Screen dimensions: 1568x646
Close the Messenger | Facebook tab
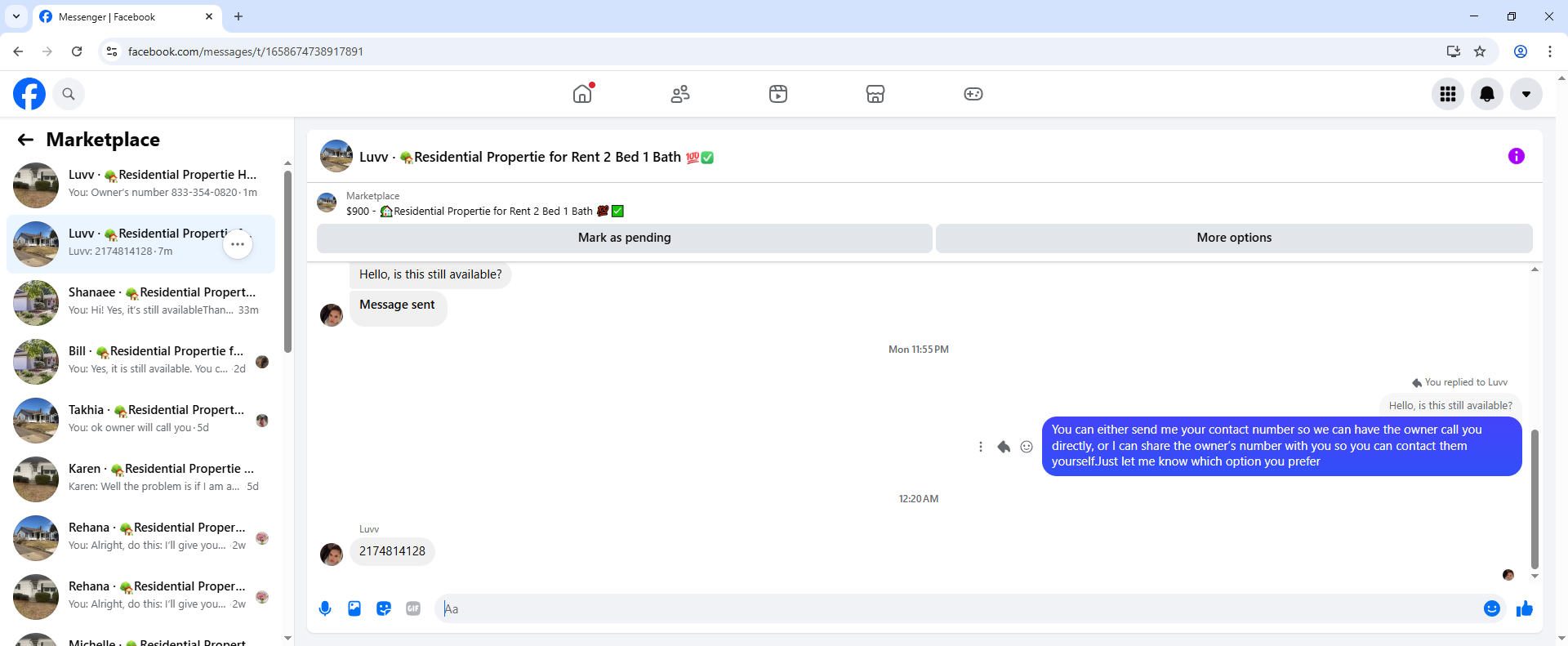click(x=209, y=16)
